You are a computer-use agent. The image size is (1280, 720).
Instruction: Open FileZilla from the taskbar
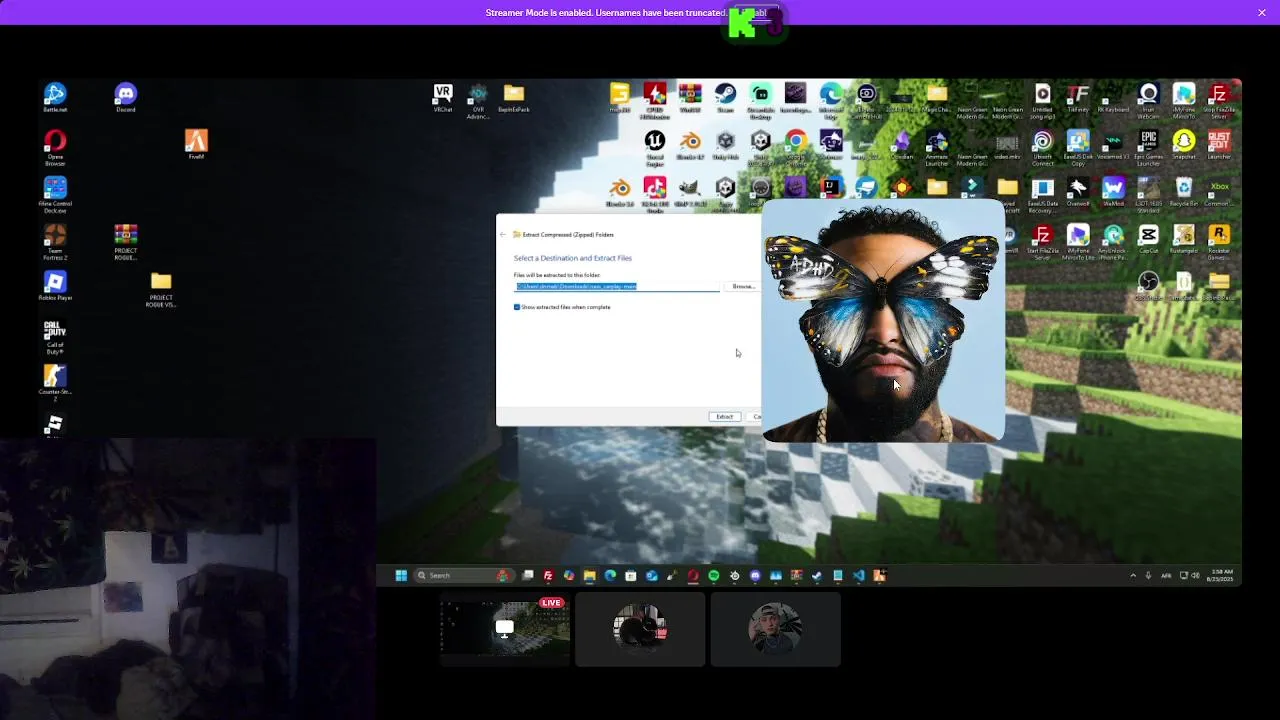coord(548,575)
